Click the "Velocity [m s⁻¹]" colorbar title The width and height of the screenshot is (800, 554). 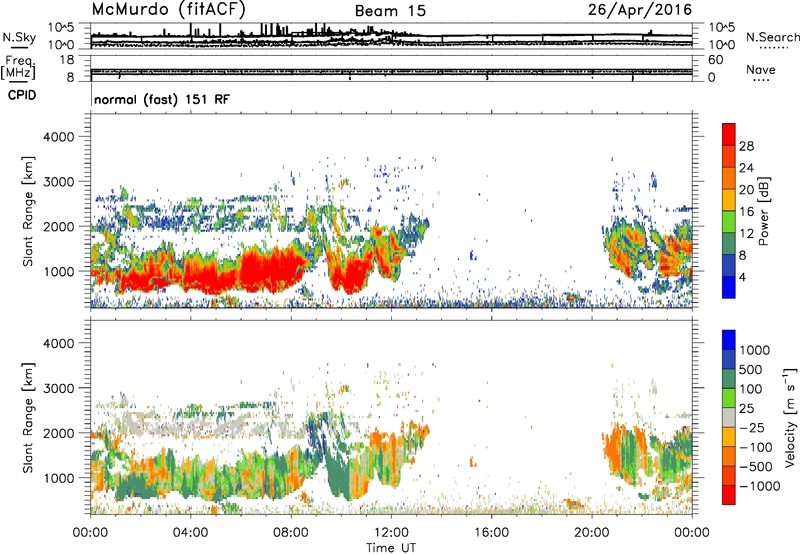[790, 417]
